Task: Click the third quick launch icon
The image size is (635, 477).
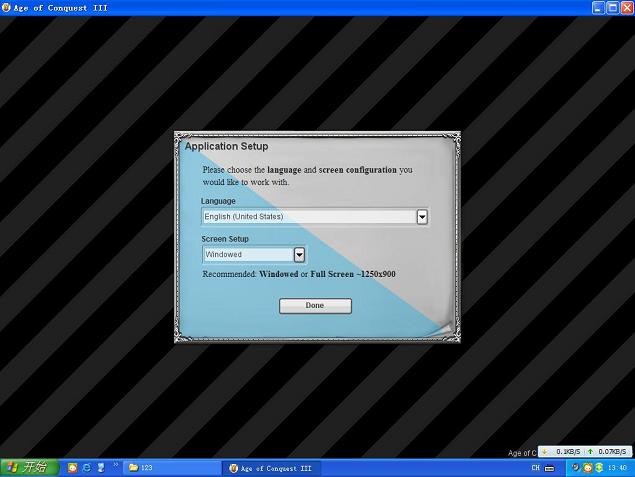Action: (101, 468)
